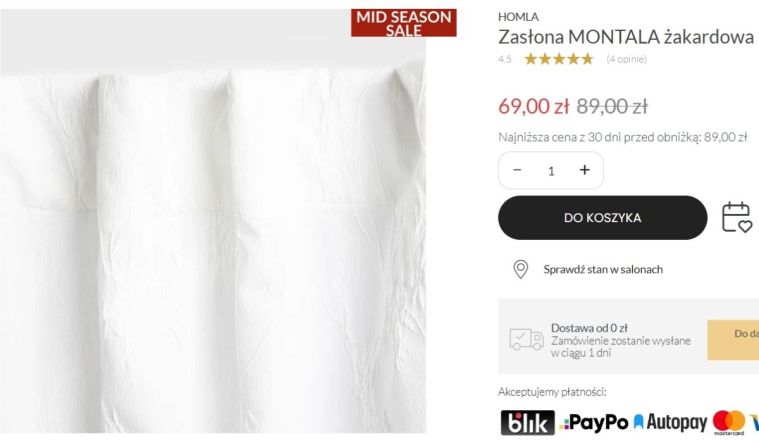Click the MID SEASON SALE badge
Viewport: 759px width, 443px height.
(x=404, y=23)
